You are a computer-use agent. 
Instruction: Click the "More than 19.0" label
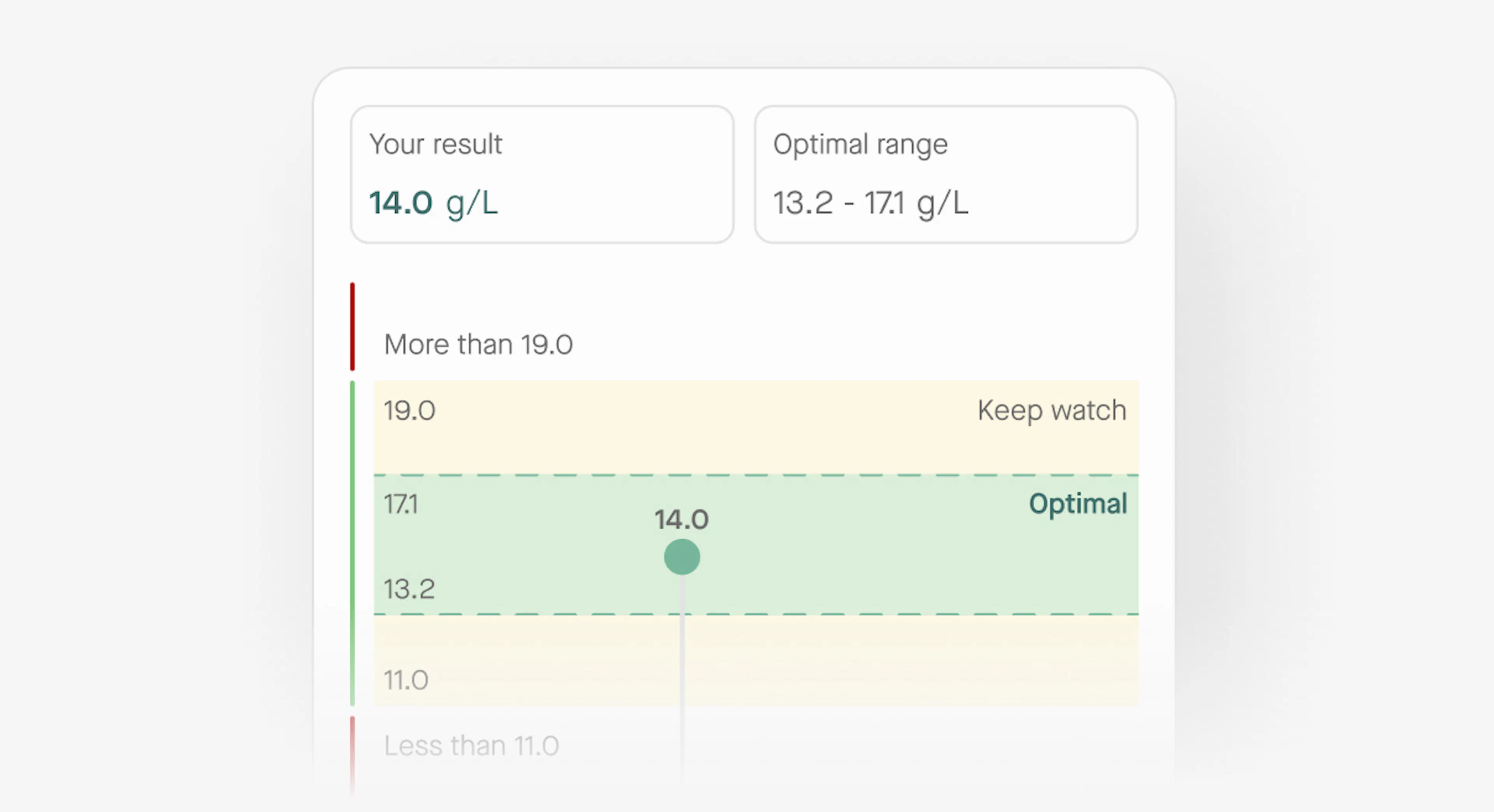(479, 344)
